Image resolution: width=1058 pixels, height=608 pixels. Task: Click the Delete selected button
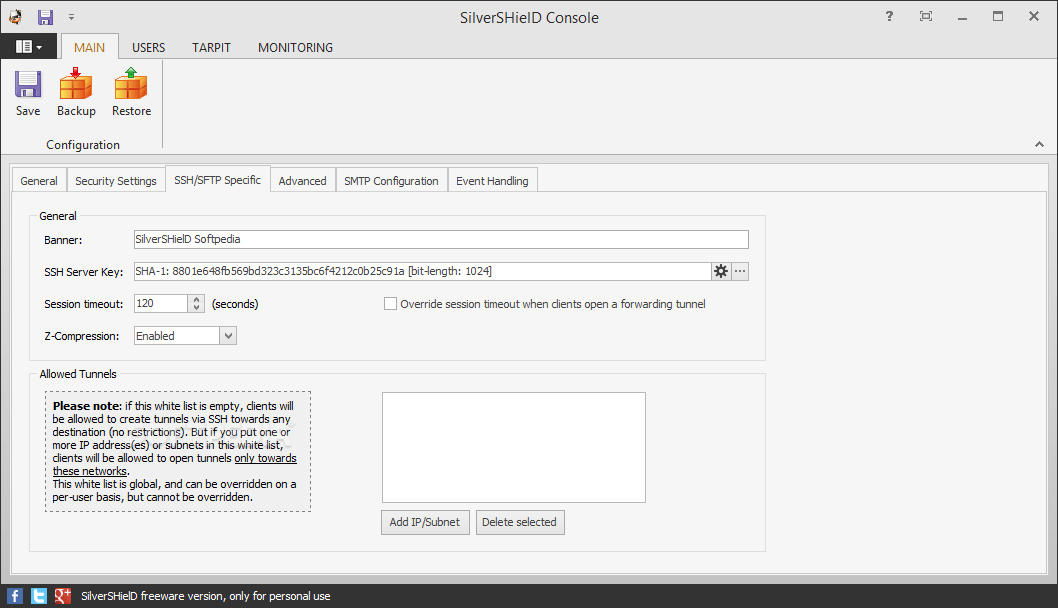tap(520, 522)
